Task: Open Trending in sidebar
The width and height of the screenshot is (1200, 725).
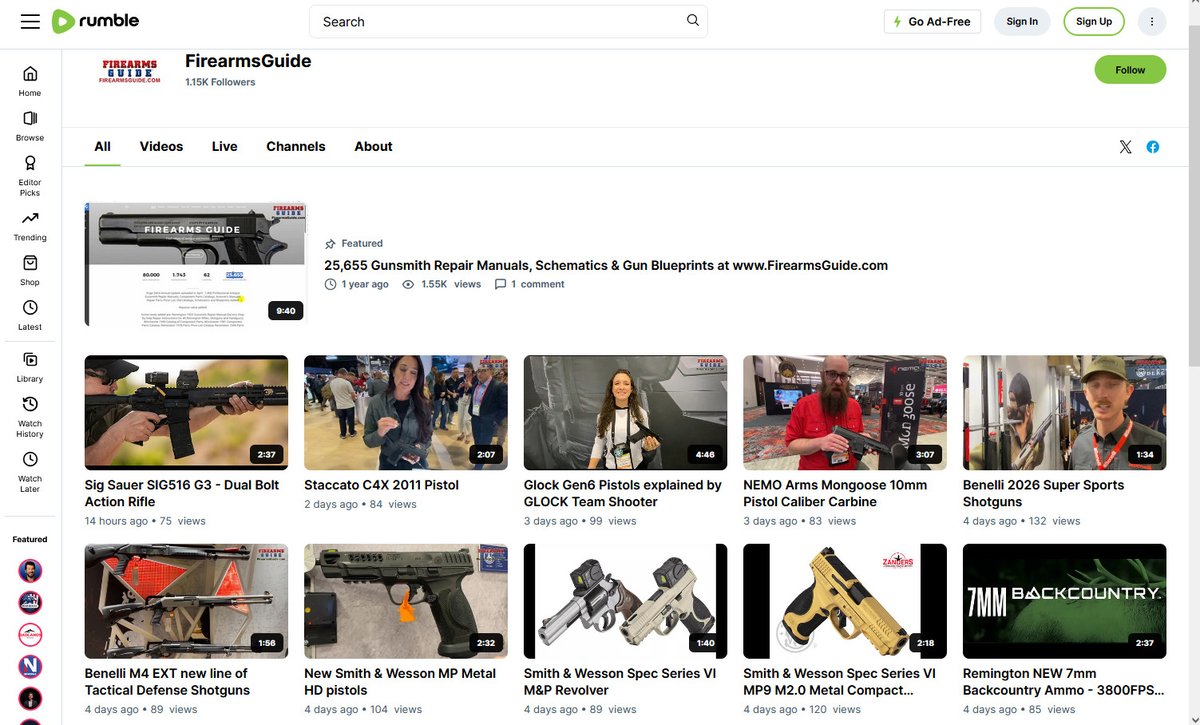Action: point(30,226)
